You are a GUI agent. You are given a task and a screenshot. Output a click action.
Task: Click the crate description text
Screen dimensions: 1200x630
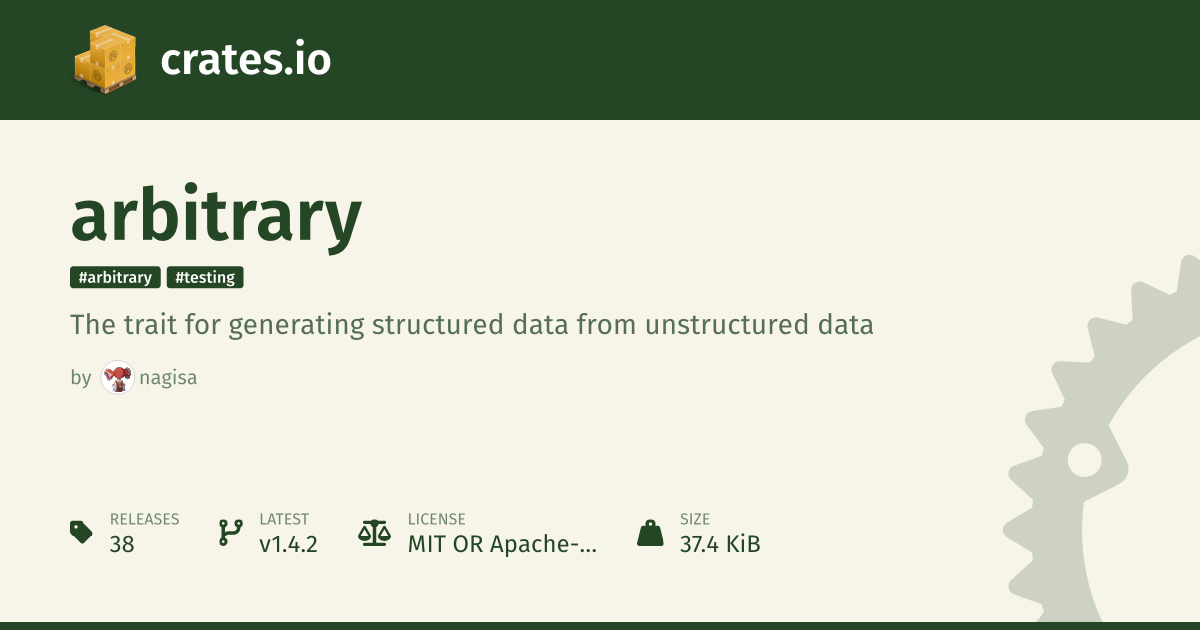(x=472, y=325)
